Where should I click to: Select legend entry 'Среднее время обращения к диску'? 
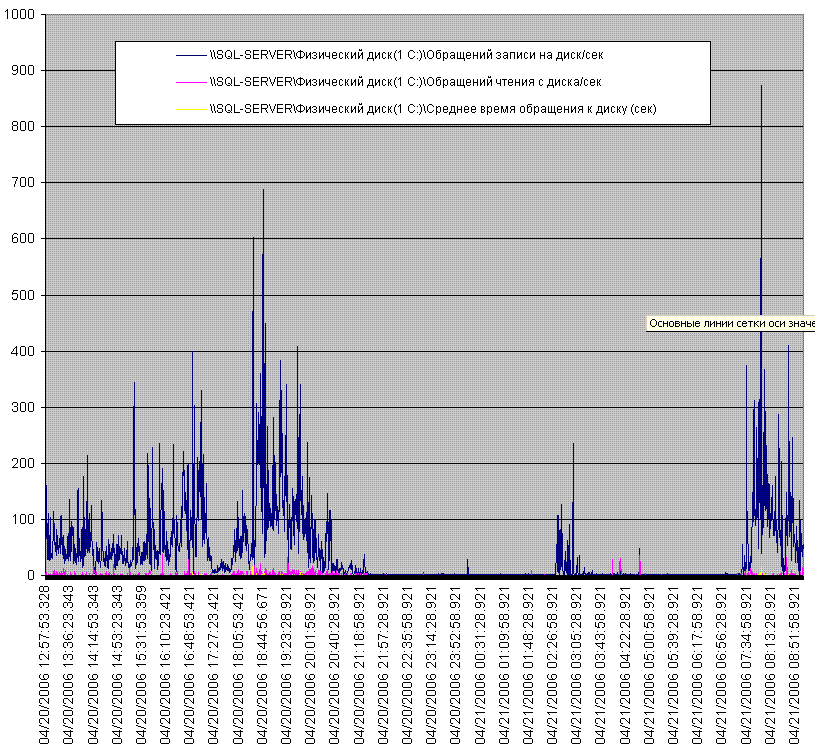(432, 108)
